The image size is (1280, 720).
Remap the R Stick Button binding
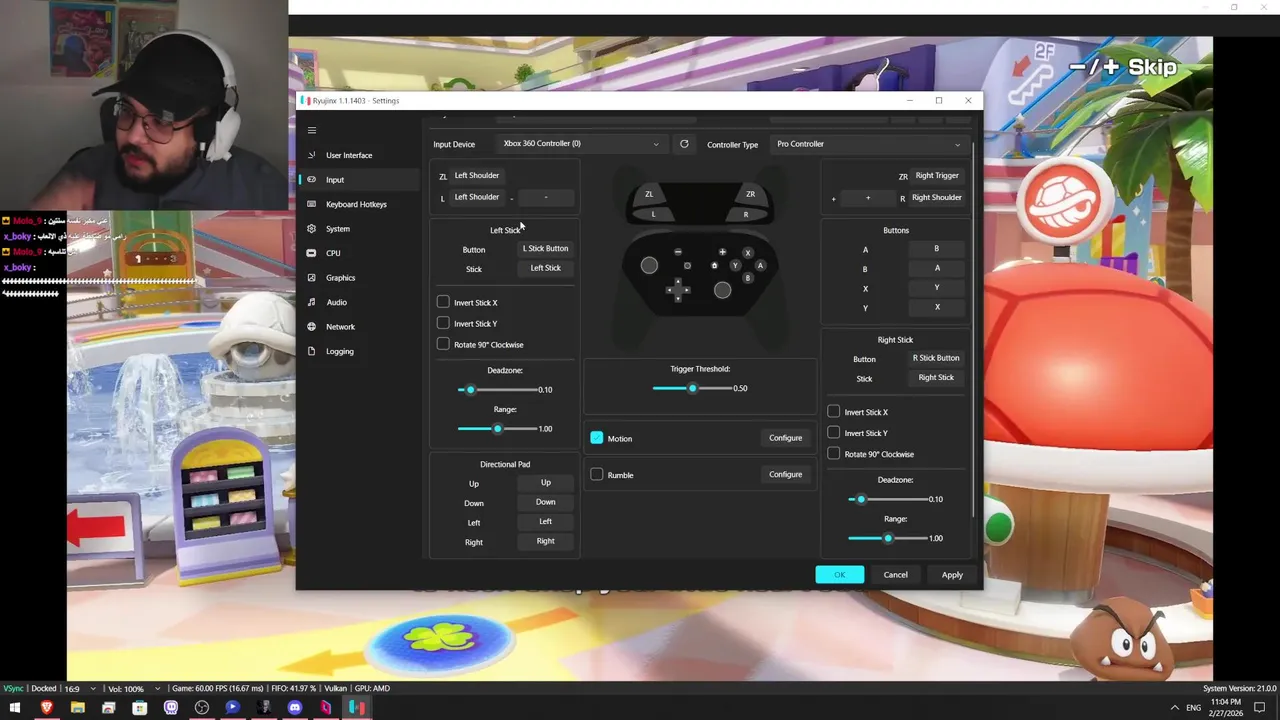tap(936, 358)
